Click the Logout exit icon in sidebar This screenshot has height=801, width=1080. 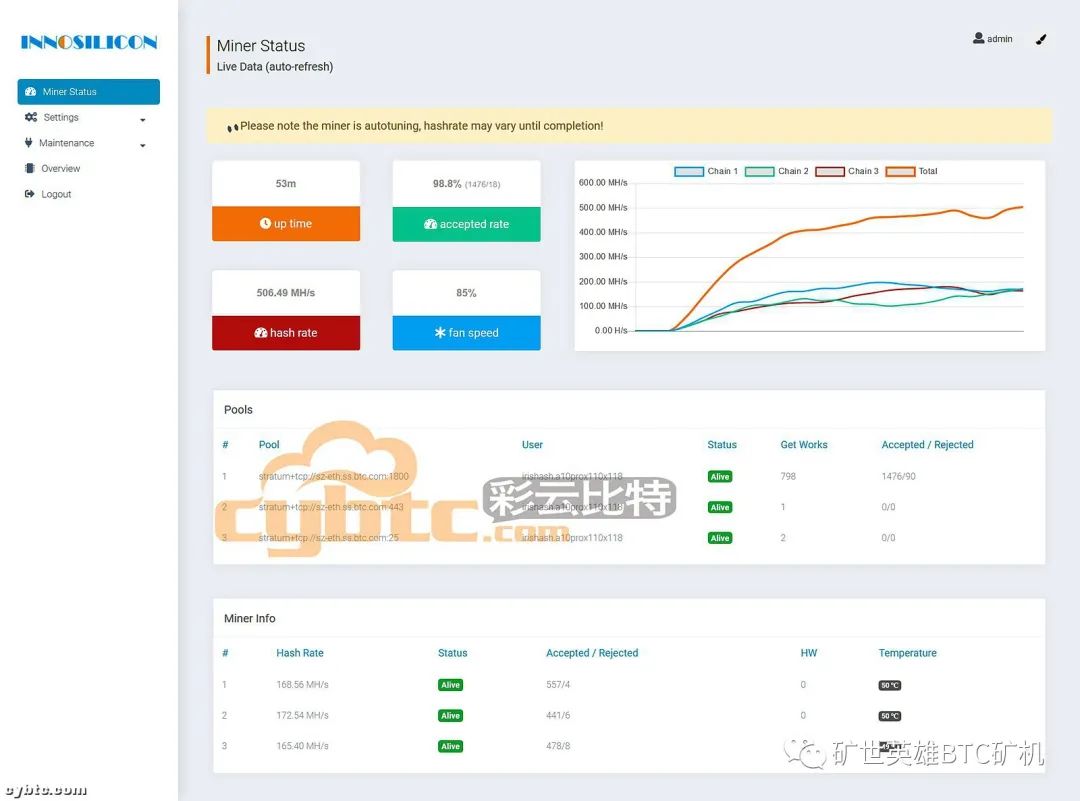point(30,195)
